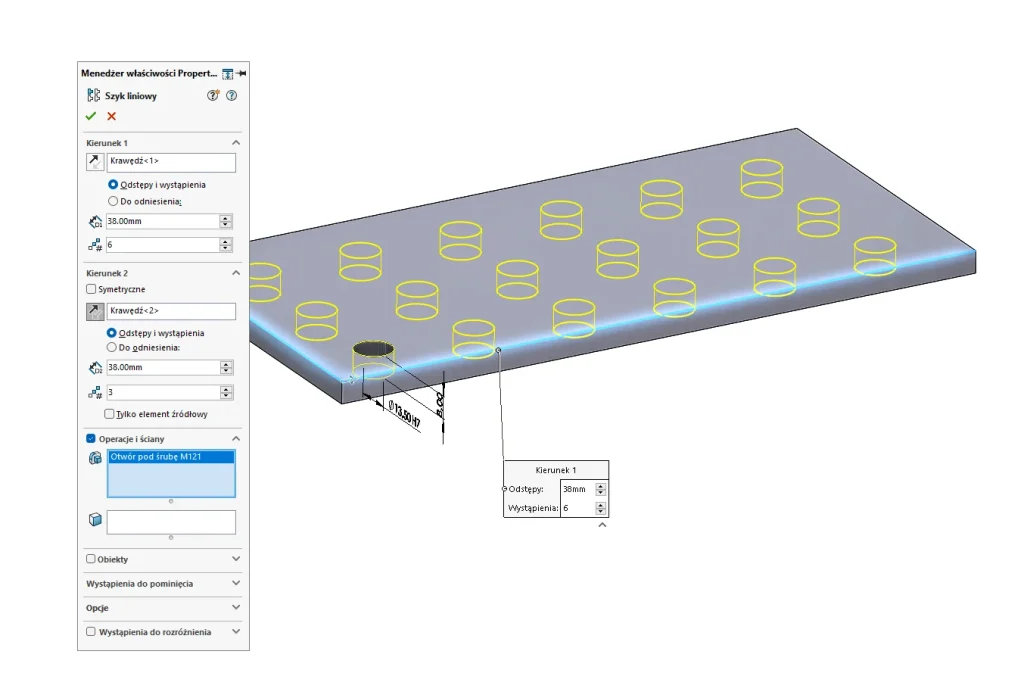Click the dark seed hole on the plate
Viewport: 1024px width, 673px height.
click(374, 349)
